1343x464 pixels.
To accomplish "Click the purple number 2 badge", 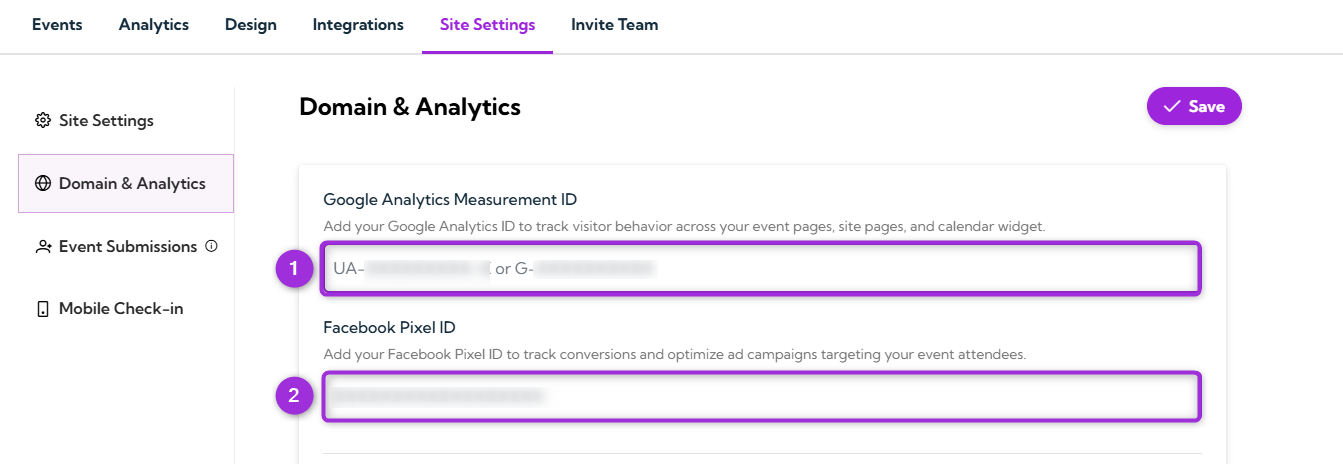I will (x=294, y=396).
